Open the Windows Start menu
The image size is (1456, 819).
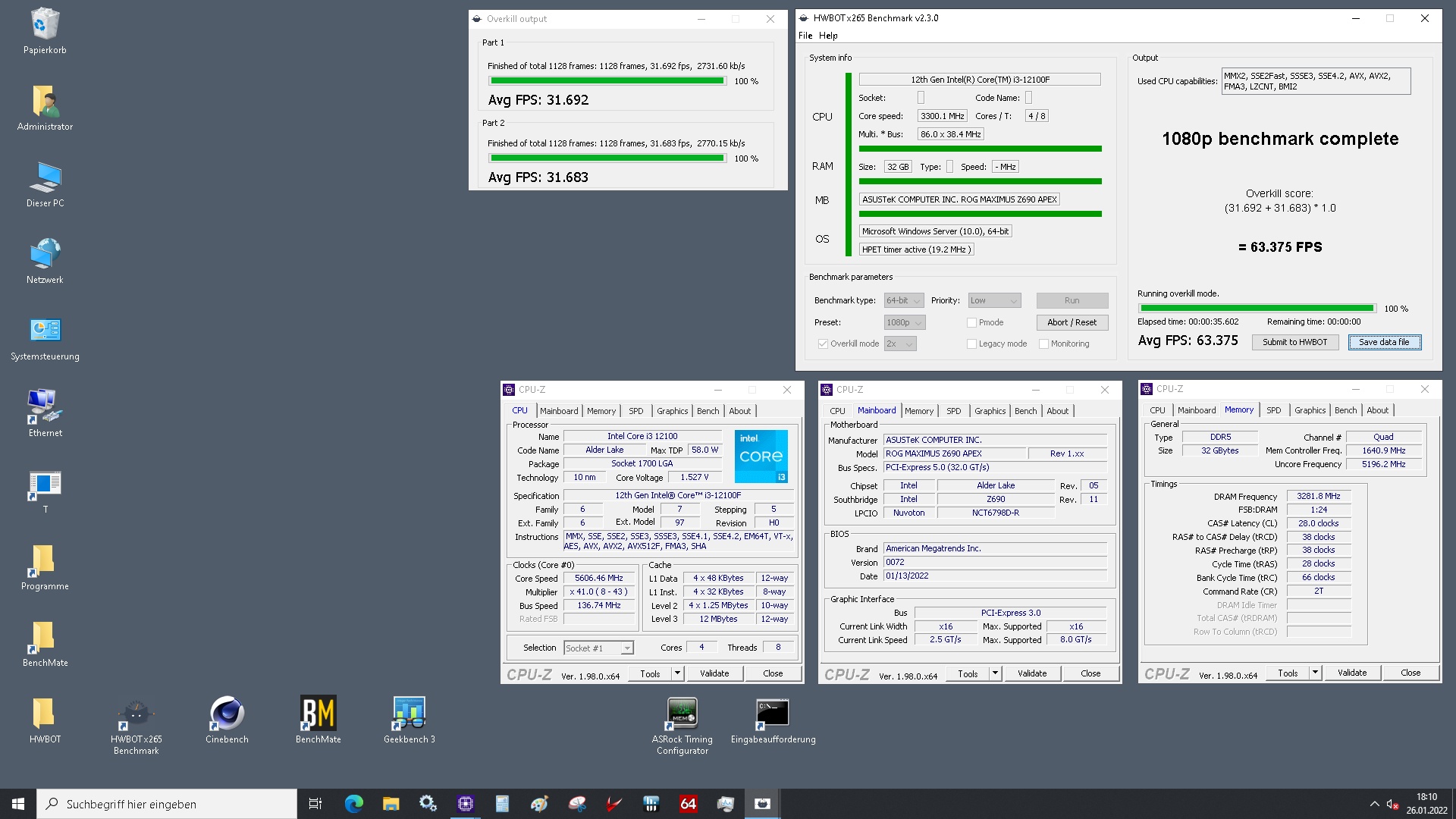(18, 804)
